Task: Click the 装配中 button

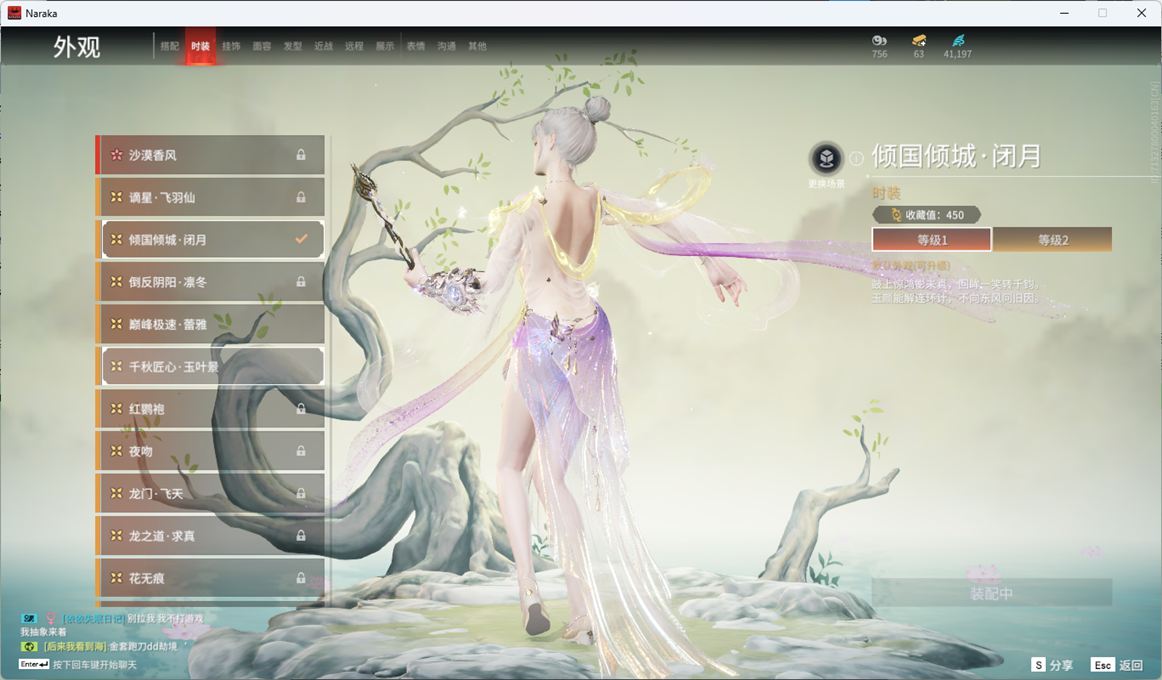Action: (992, 593)
